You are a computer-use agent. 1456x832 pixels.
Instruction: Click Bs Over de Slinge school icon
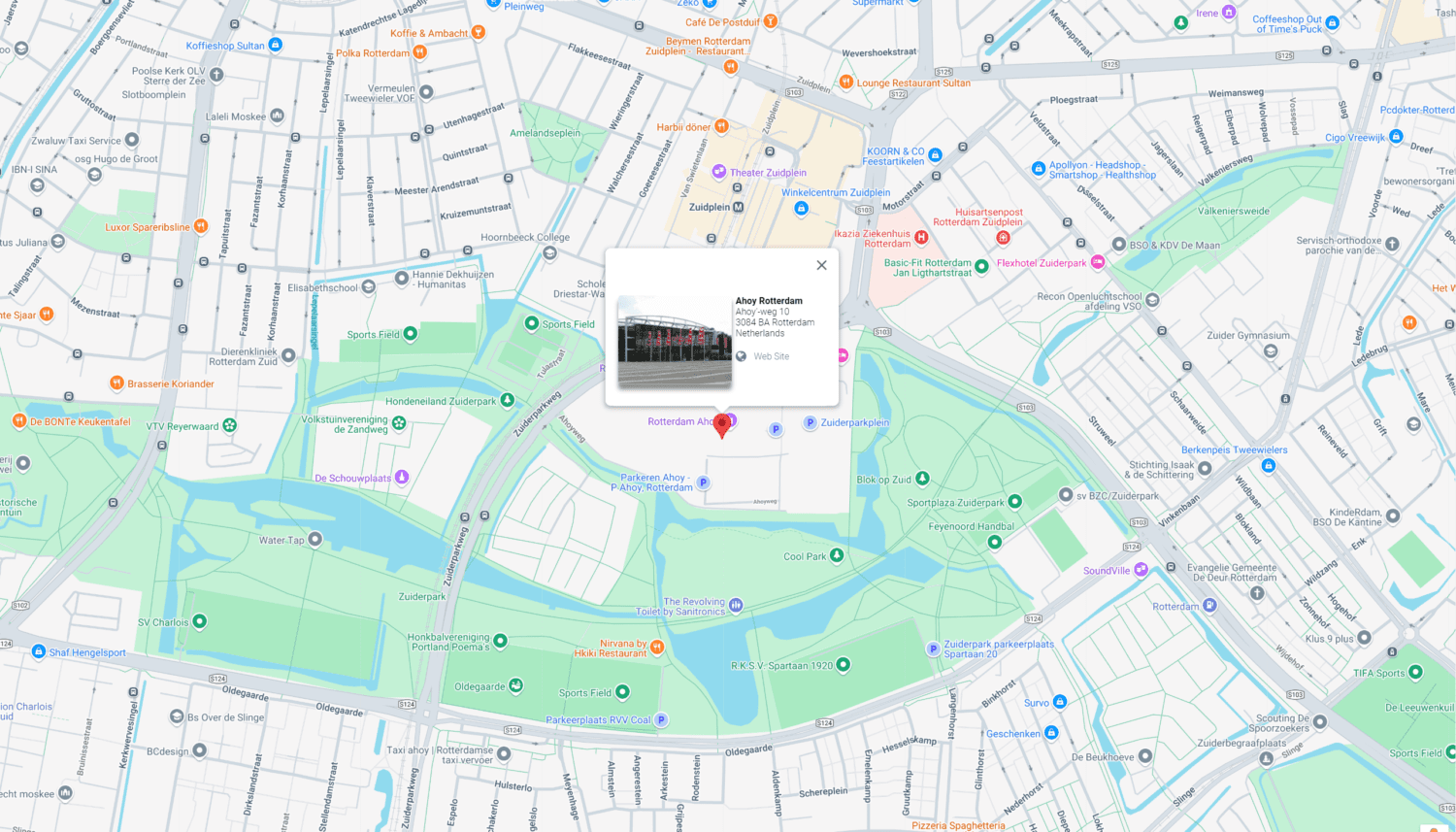(x=177, y=716)
